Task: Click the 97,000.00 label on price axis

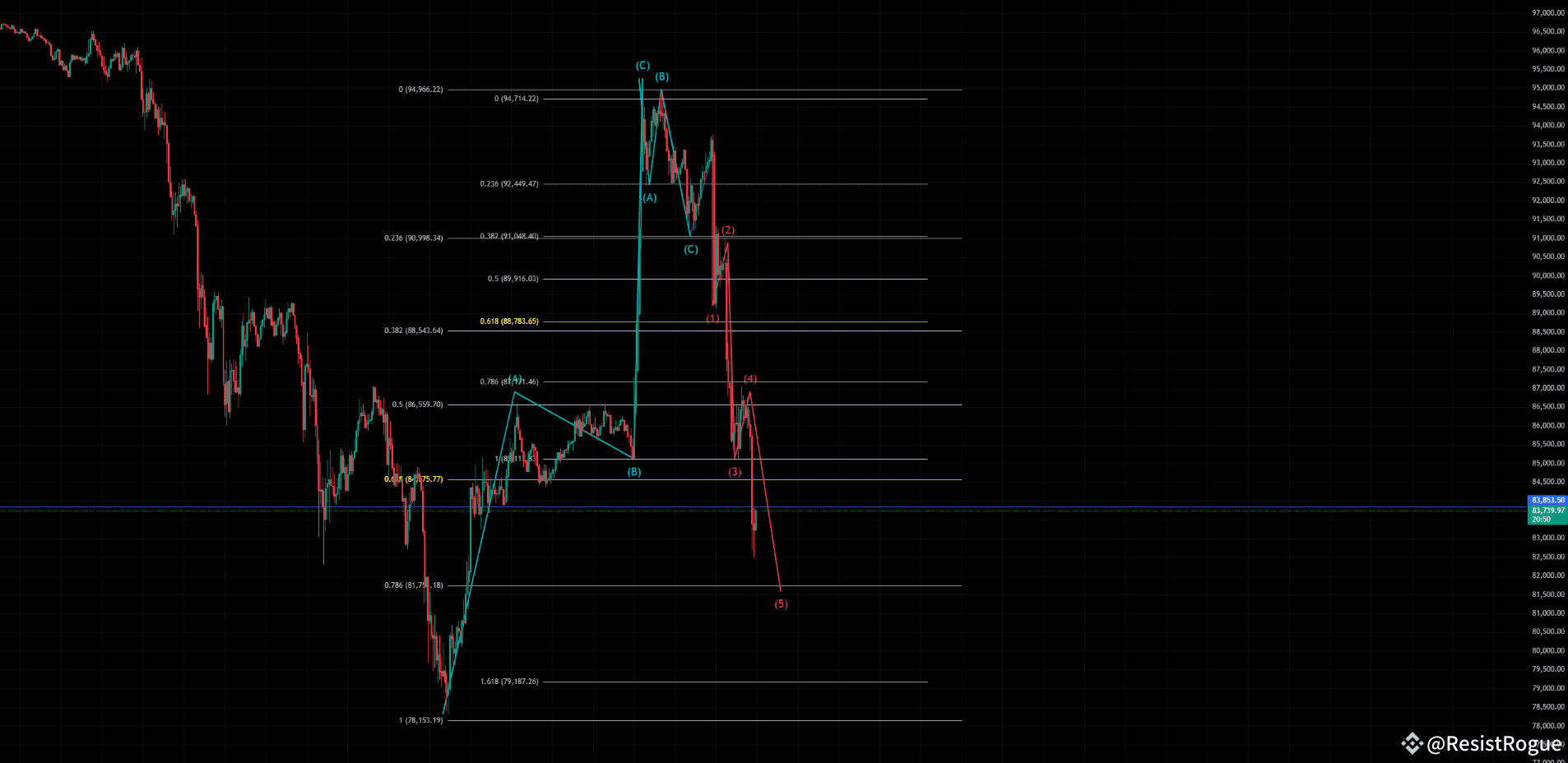Action: 1547,12
